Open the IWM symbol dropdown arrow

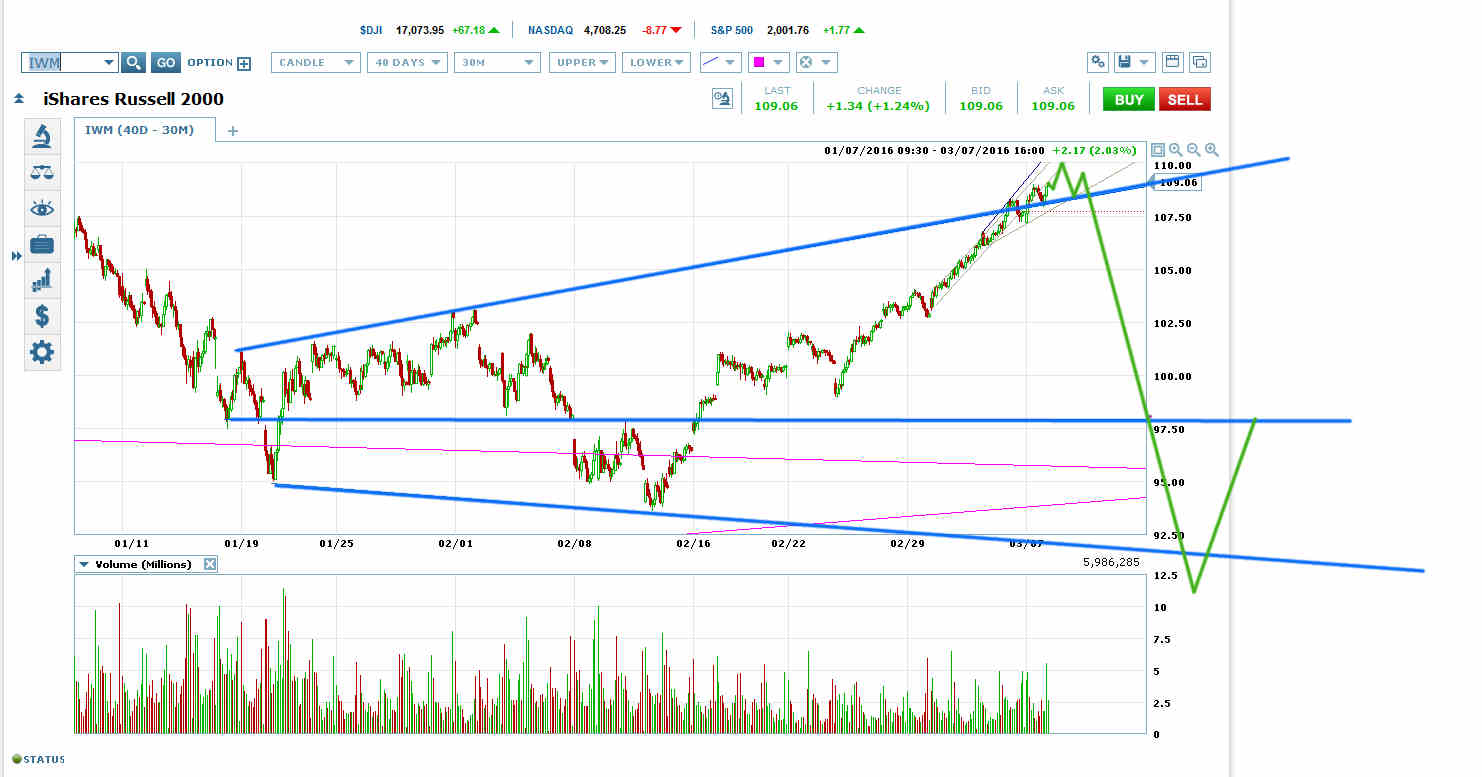(109, 63)
